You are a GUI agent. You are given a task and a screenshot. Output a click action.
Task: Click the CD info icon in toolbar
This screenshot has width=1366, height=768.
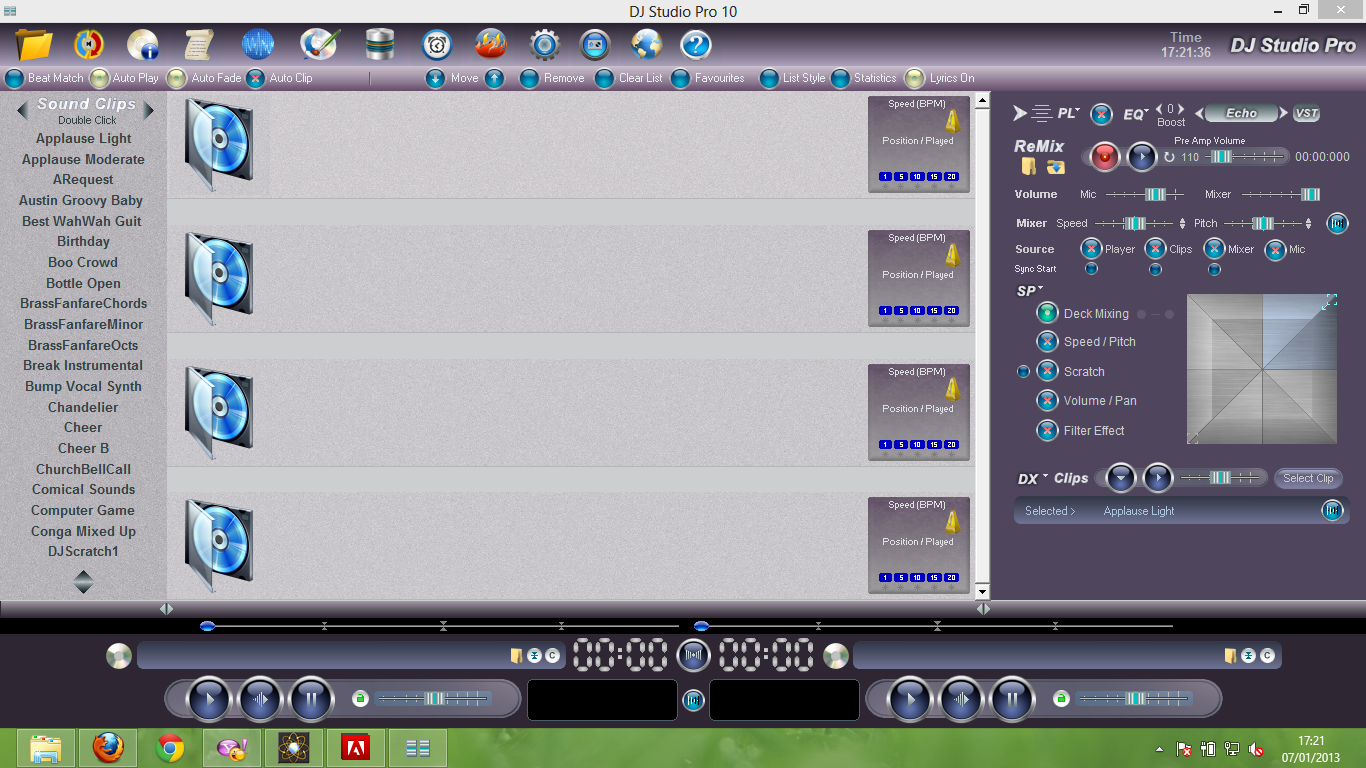point(143,45)
